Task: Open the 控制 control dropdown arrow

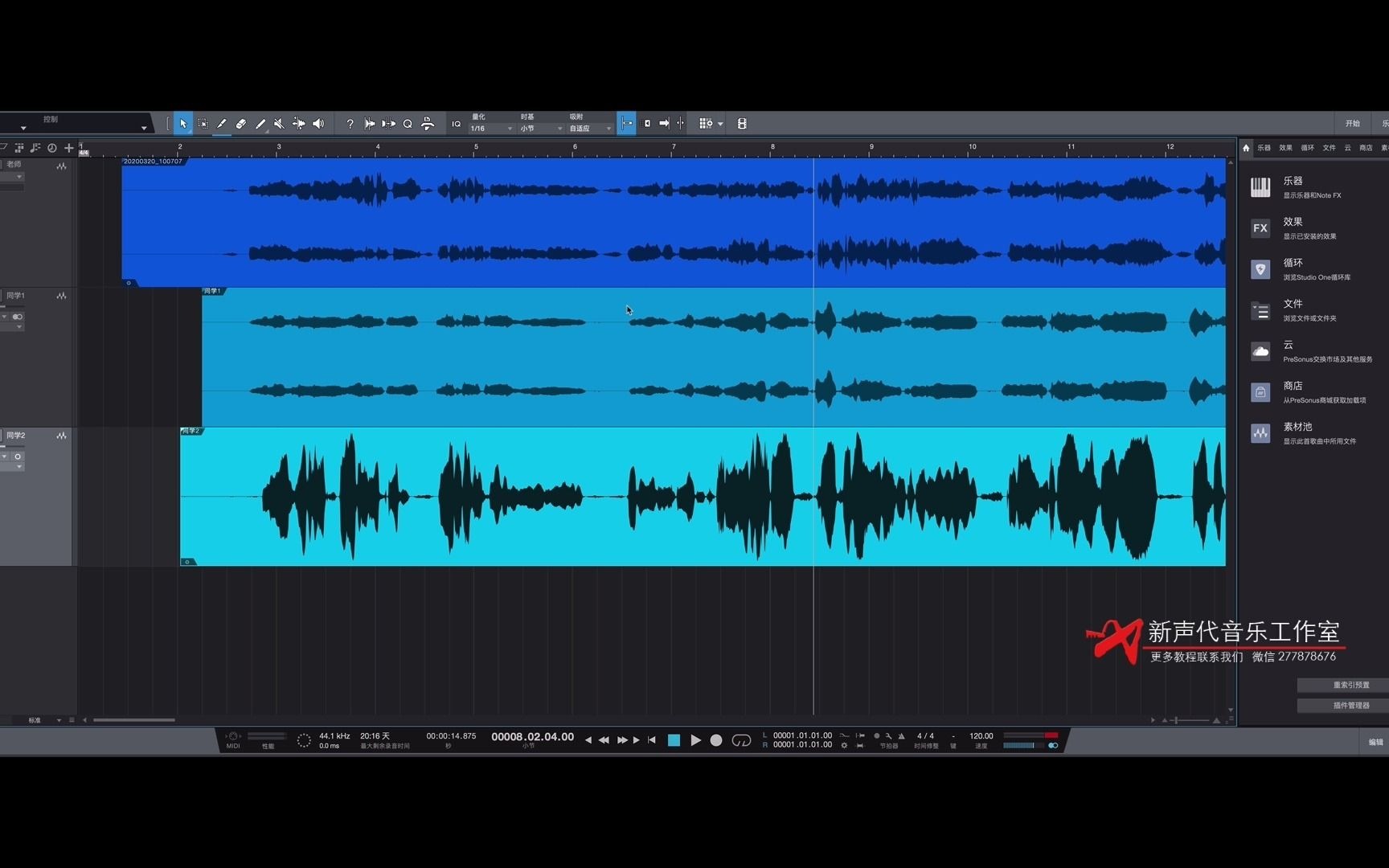Action: (x=144, y=128)
